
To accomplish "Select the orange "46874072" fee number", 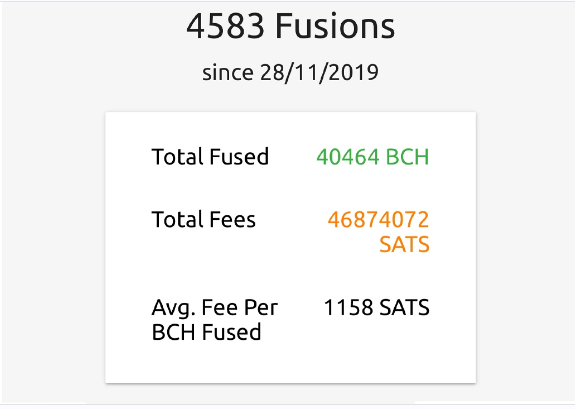I will point(378,219).
